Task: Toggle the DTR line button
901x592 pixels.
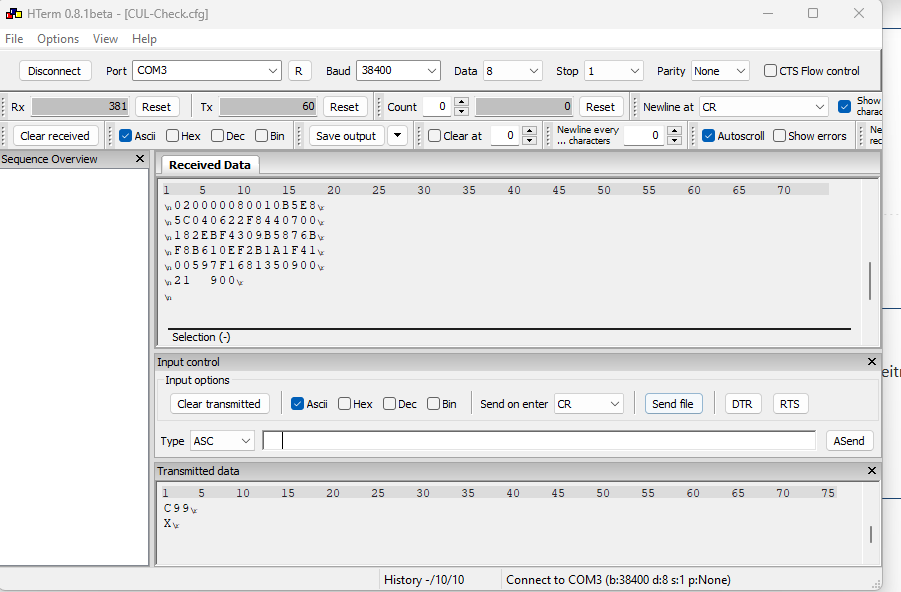Action: (x=742, y=404)
